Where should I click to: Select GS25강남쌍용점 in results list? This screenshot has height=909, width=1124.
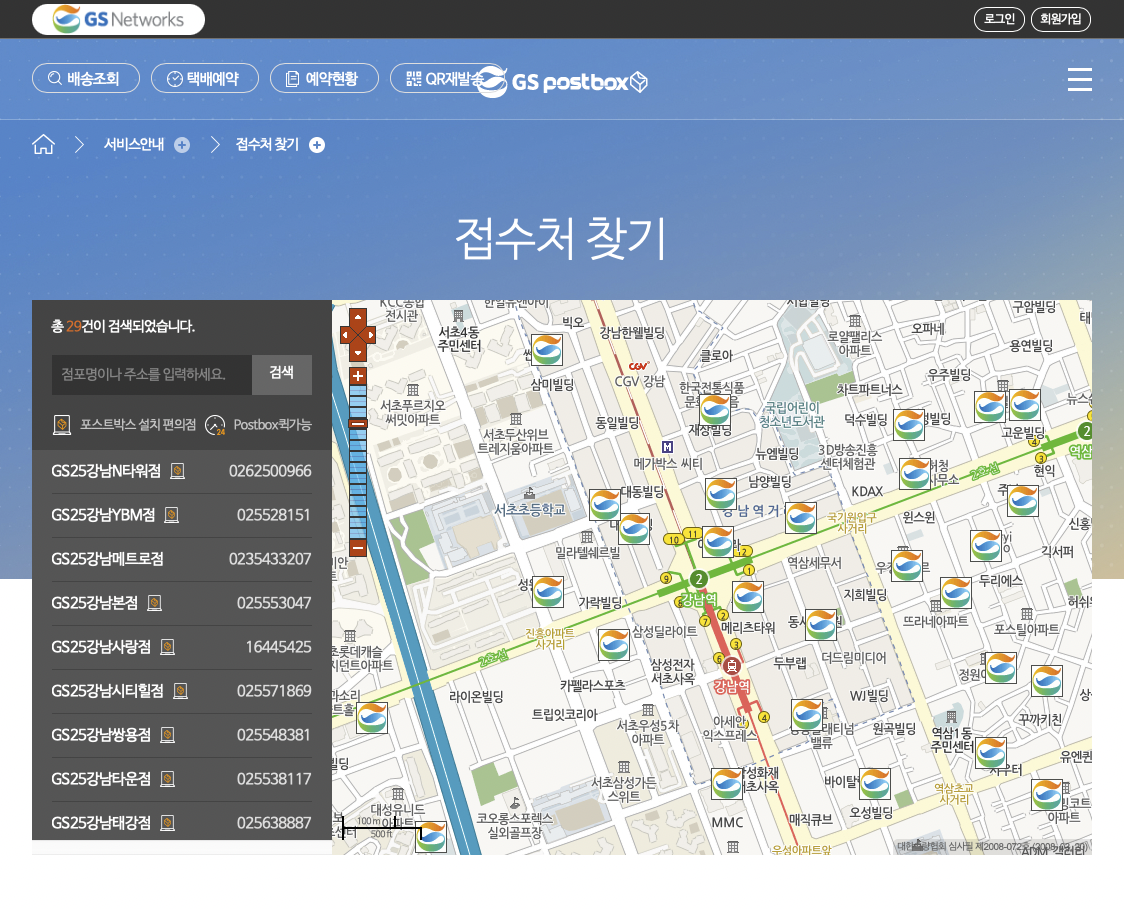(181, 735)
